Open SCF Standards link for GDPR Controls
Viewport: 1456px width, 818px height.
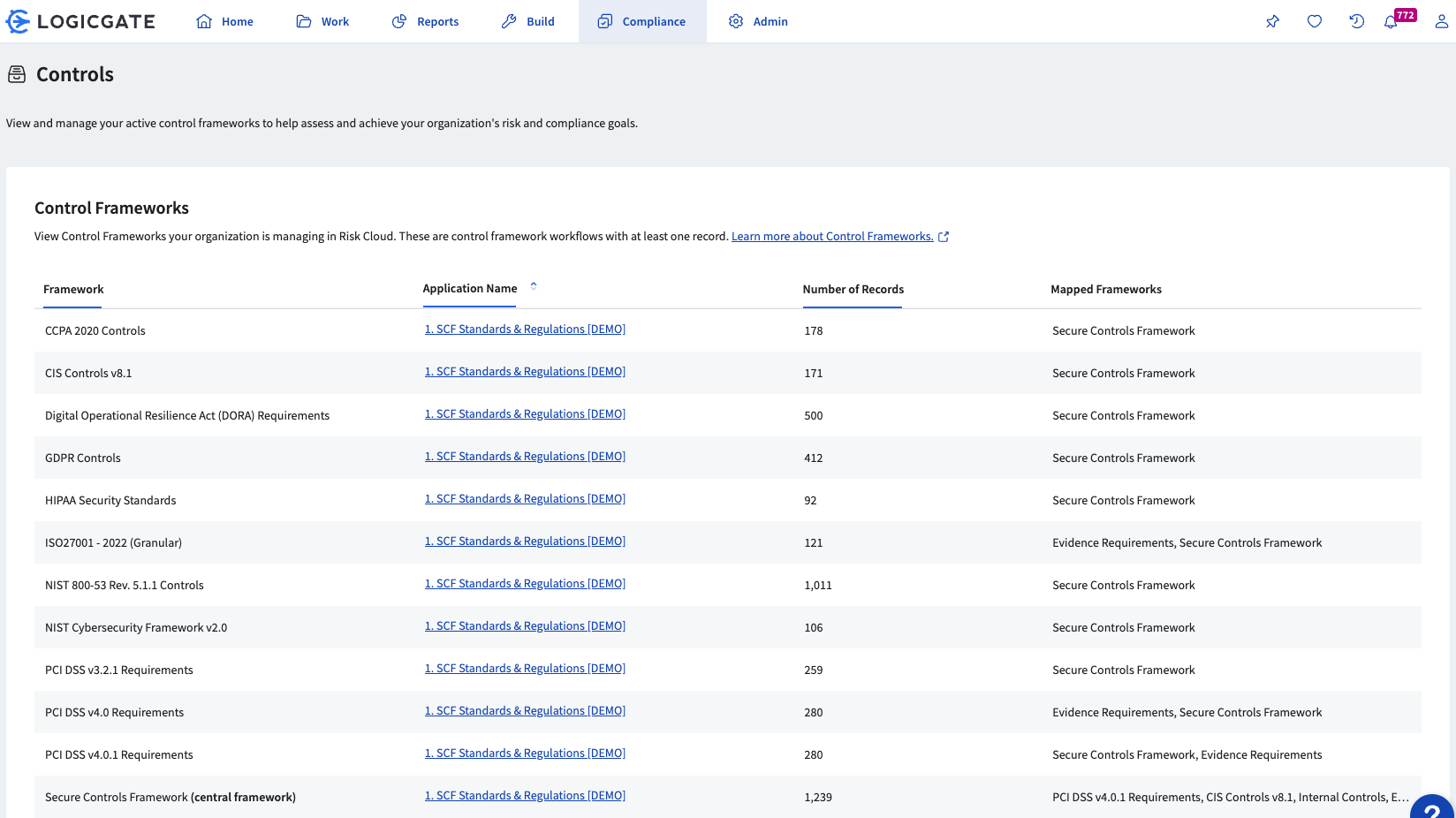525,456
